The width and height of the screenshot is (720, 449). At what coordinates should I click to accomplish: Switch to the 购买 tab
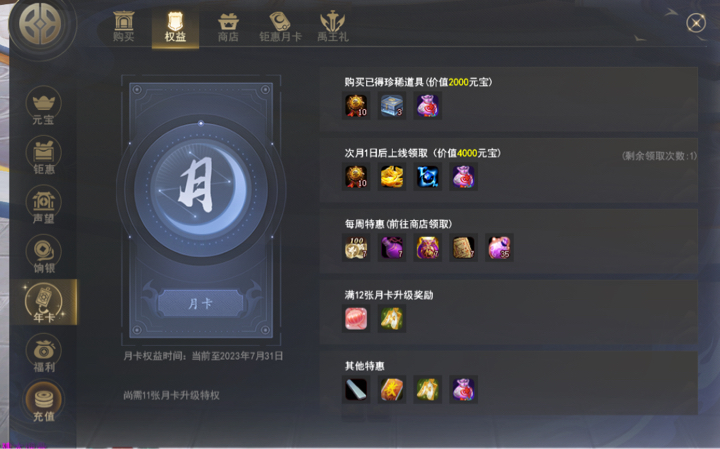[x=124, y=28]
